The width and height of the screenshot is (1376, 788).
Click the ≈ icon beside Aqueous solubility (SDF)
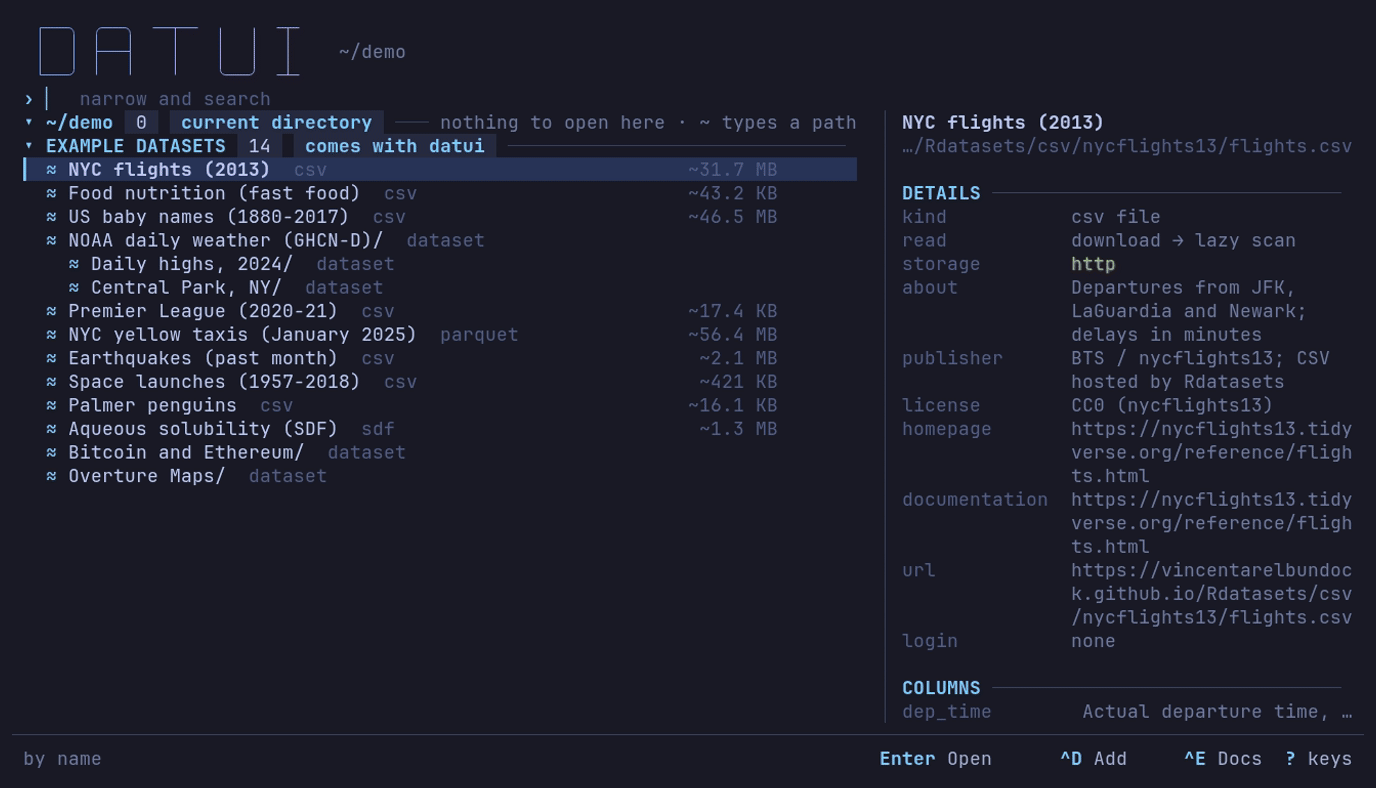(x=51, y=429)
